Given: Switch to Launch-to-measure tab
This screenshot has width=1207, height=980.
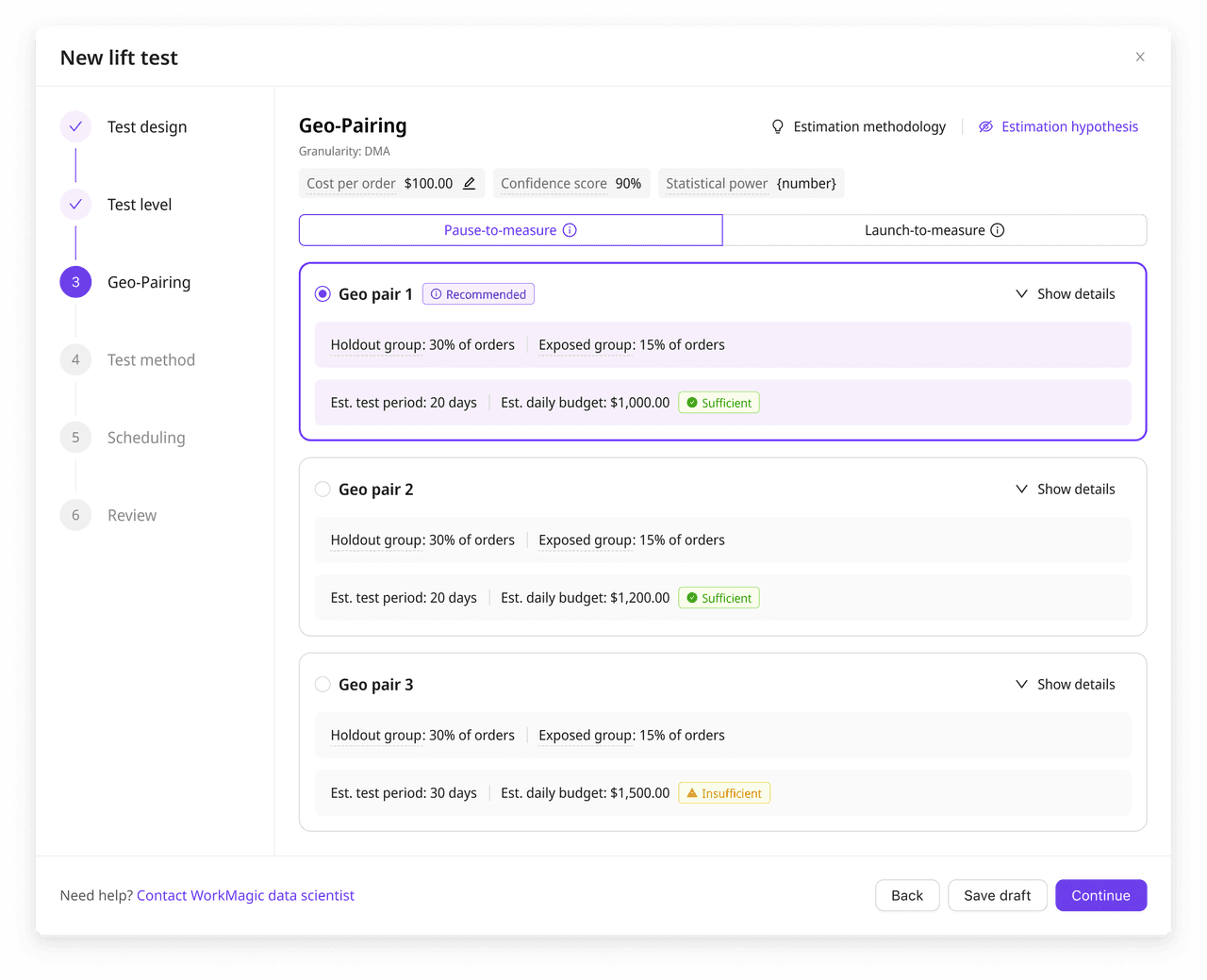Looking at the screenshot, I should [x=934, y=230].
